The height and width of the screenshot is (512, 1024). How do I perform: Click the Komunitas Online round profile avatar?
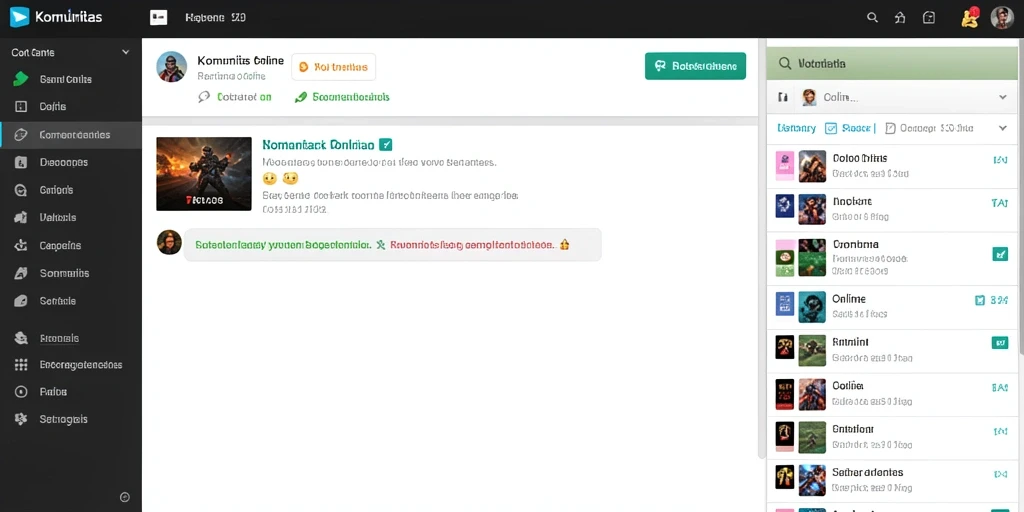[x=172, y=67]
